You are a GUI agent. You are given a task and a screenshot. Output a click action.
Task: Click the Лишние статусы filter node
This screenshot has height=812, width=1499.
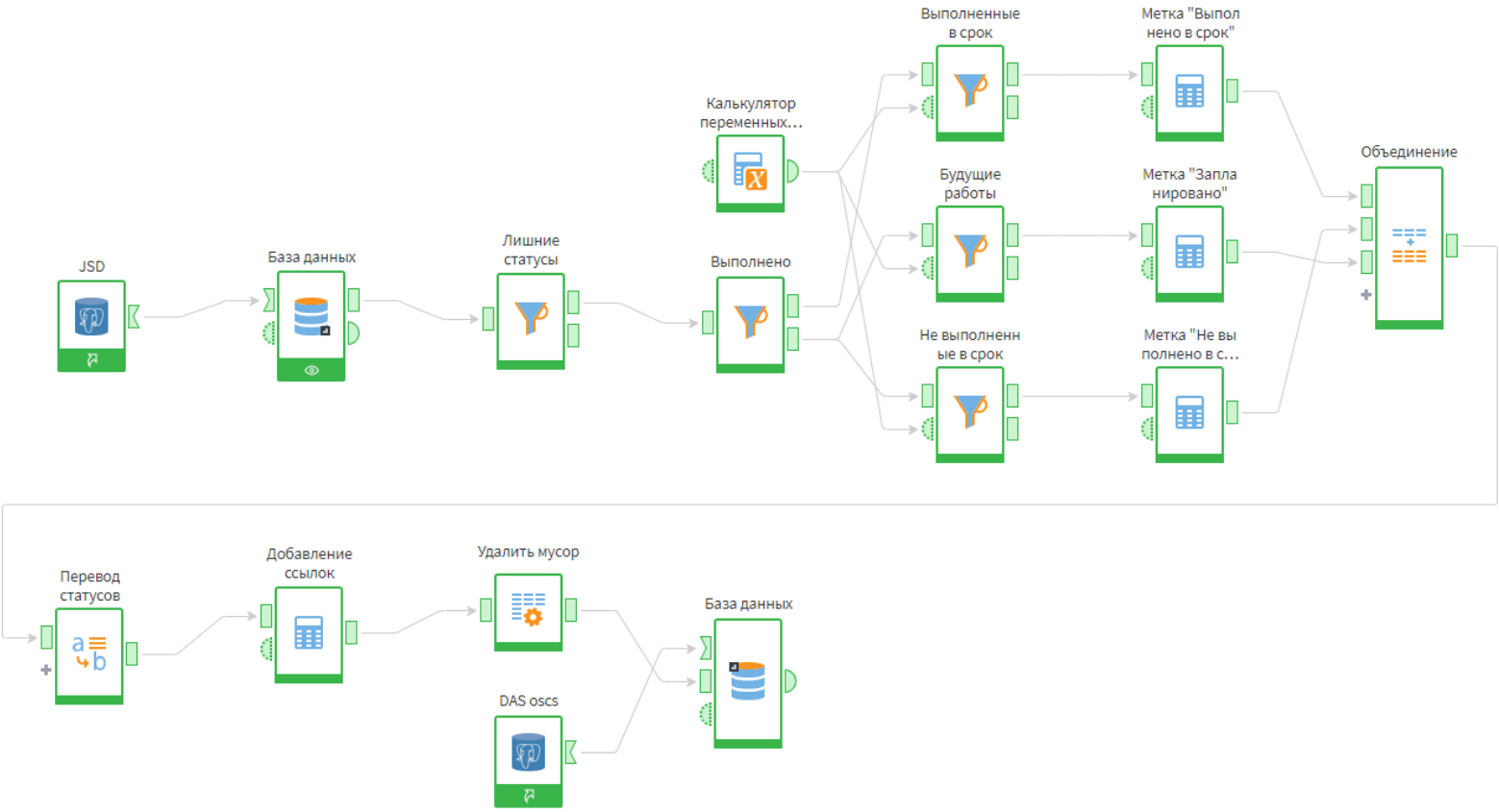[x=531, y=321]
